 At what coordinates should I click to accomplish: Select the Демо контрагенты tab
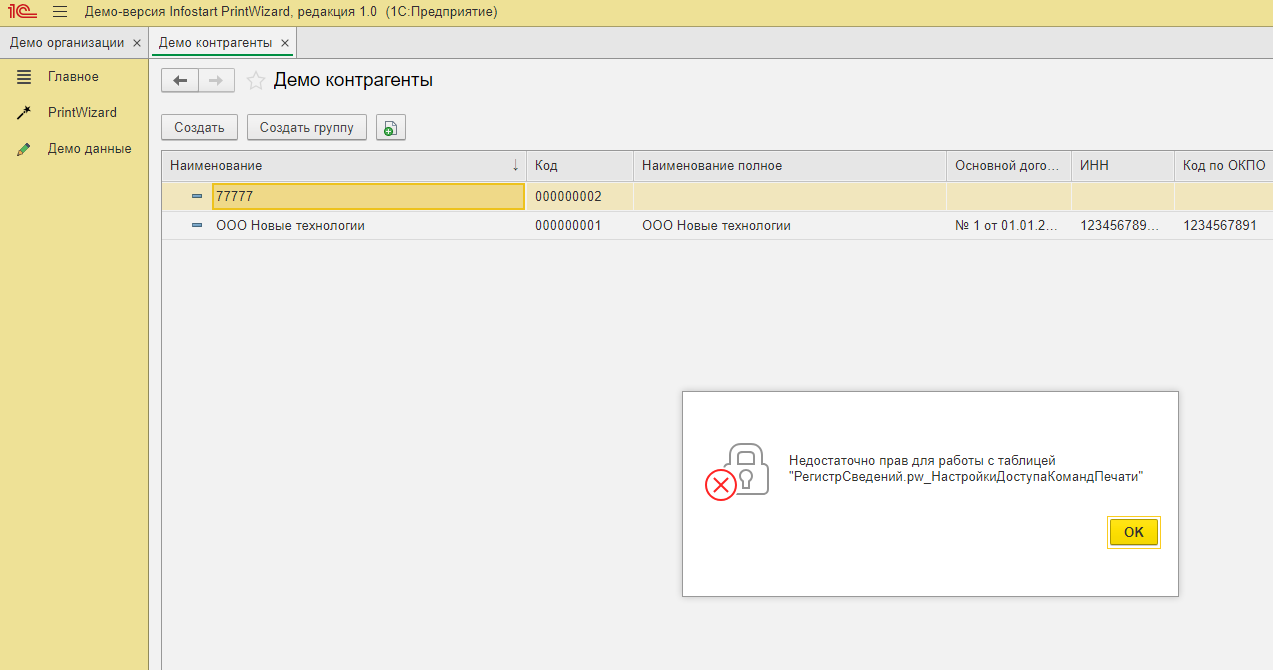(215, 43)
